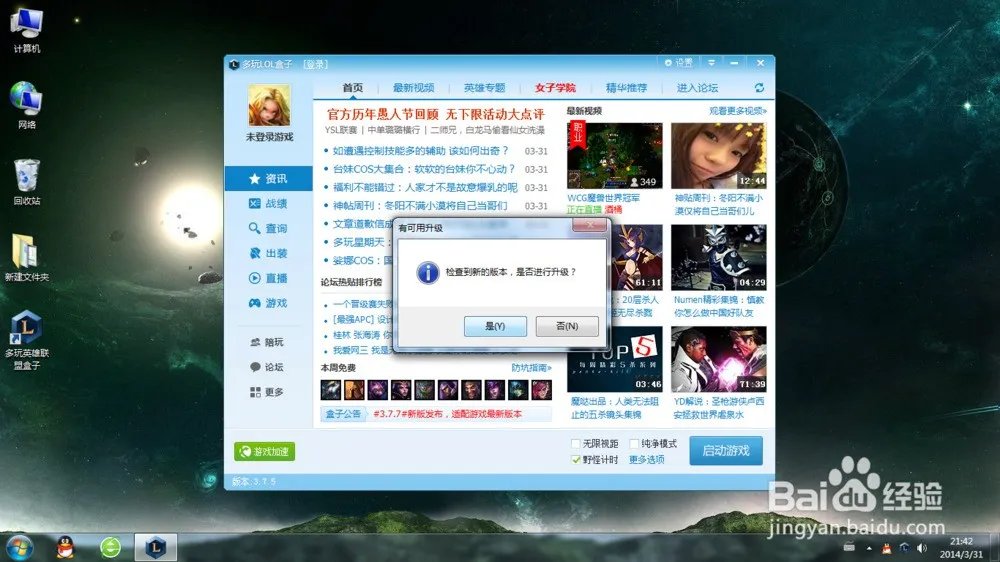Open news item 福利不能错过

click(x=425, y=188)
